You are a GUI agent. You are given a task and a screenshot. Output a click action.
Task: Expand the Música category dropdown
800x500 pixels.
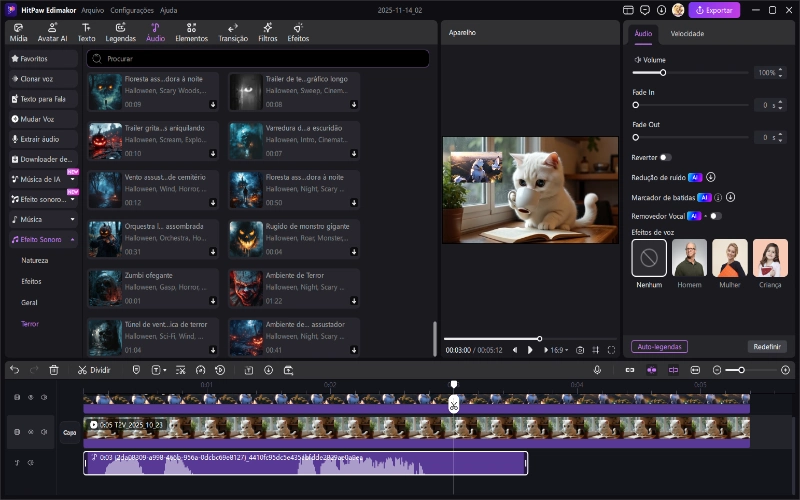[72, 218]
